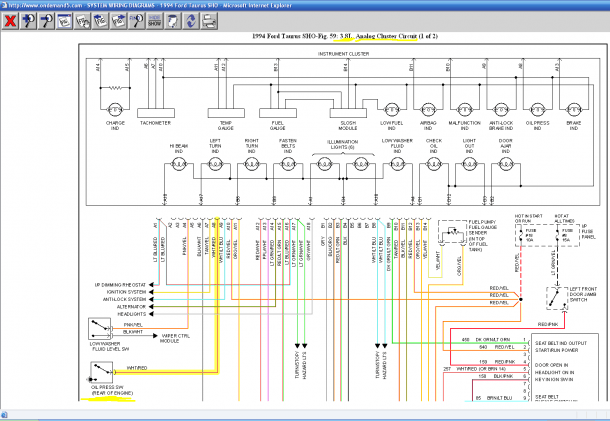Click the SEAT BELT IND OUTPUT label
This screenshot has height=421, width=610.
point(561,343)
